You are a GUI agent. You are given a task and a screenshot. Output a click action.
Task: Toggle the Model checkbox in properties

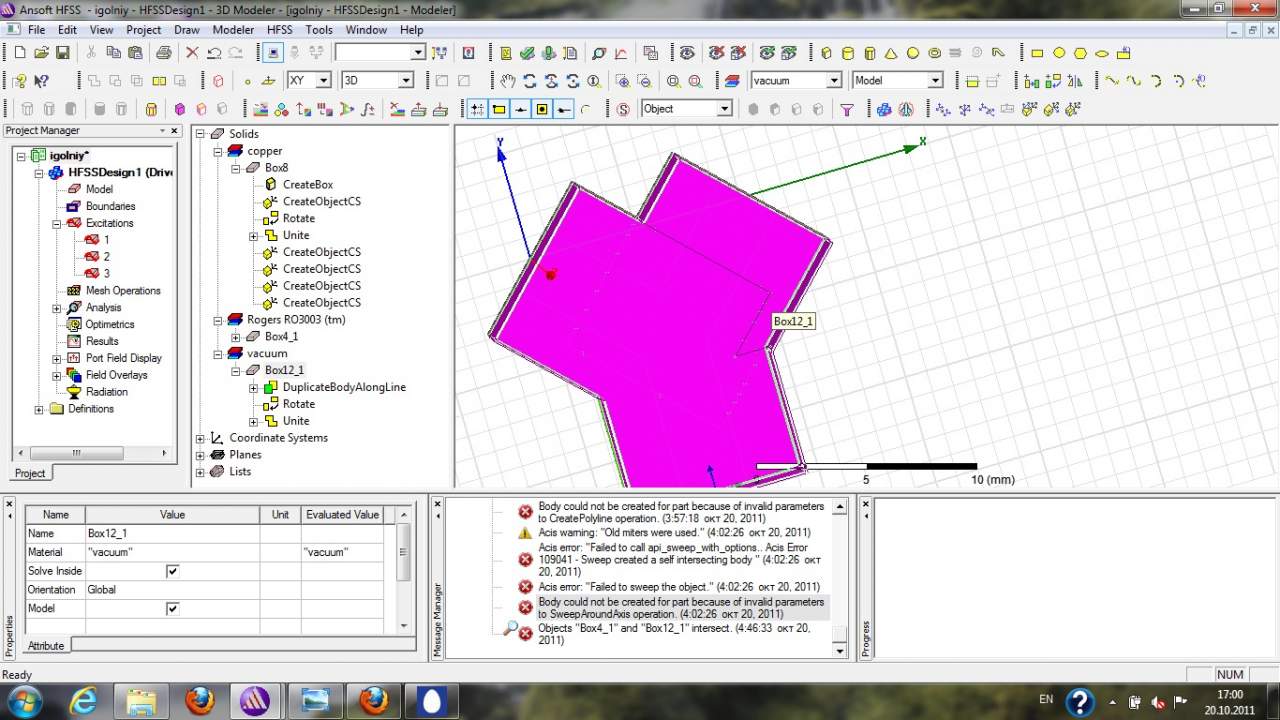tap(172, 608)
